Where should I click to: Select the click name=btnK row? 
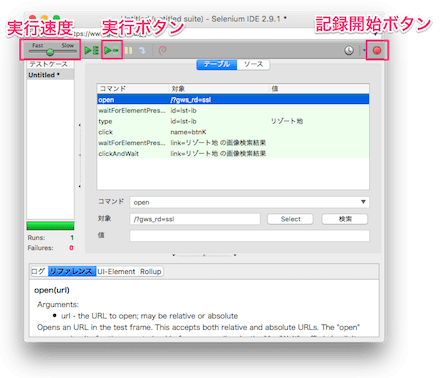pos(233,132)
